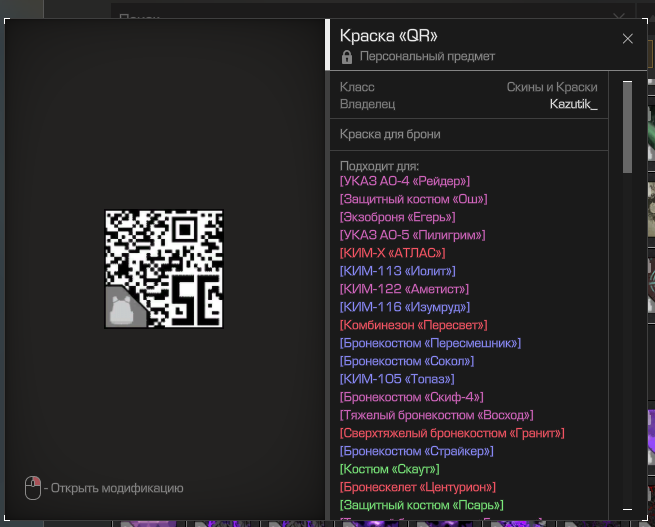This screenshot has width=655, height=527.
Task: Click the Краска для брони description text
Action: (x=390, y=134)
